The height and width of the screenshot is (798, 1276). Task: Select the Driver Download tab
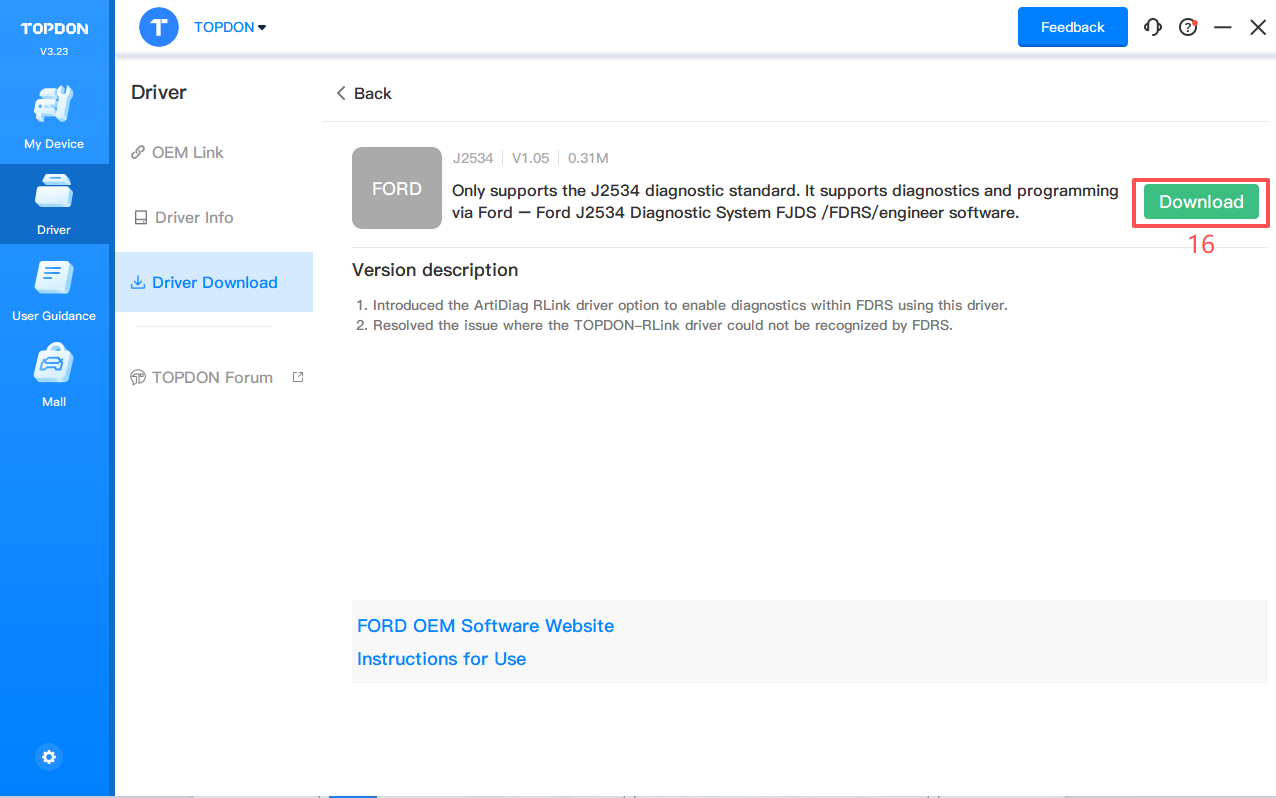tap(214, 282)
